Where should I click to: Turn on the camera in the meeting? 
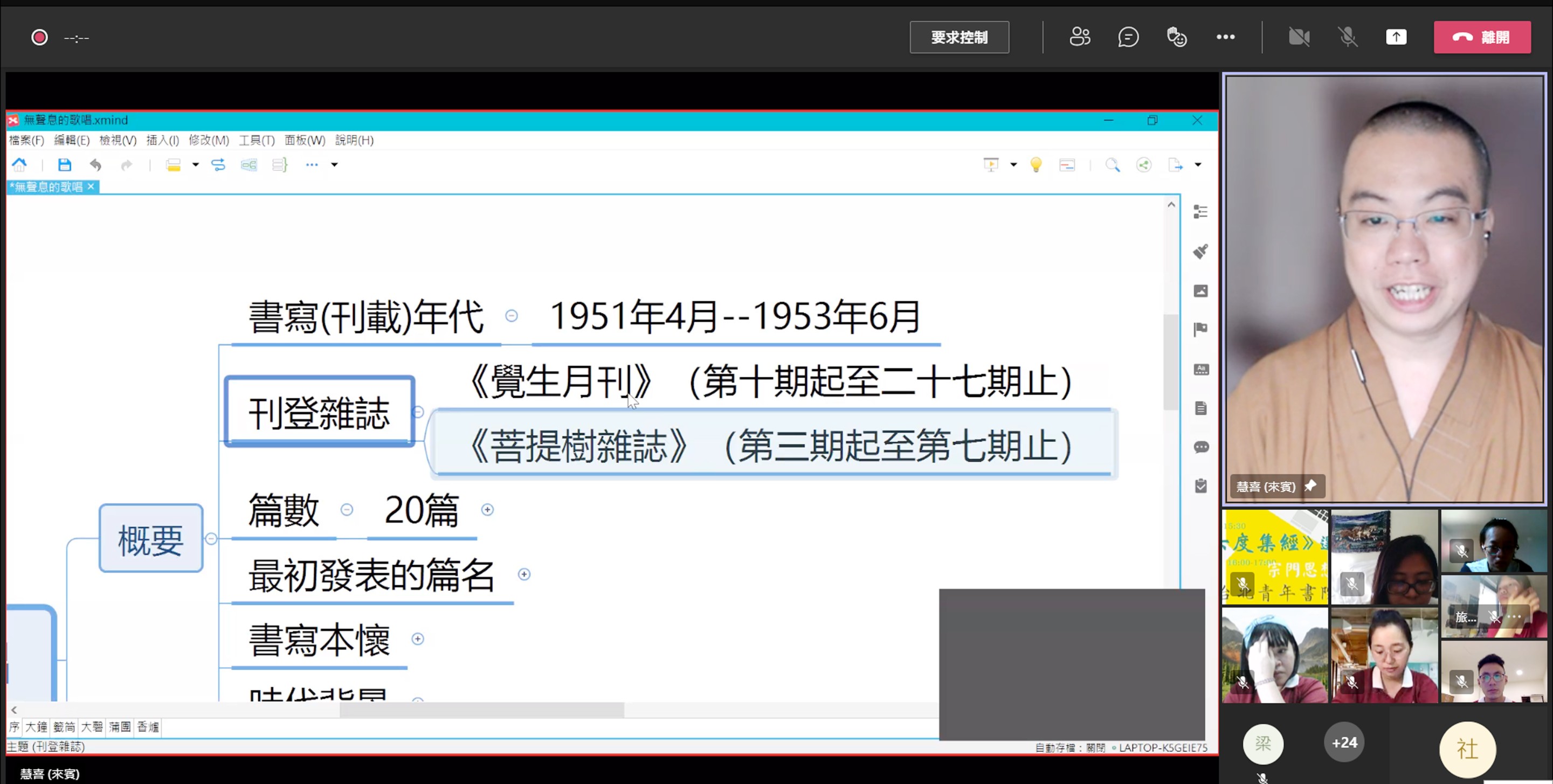(1299, 37)
